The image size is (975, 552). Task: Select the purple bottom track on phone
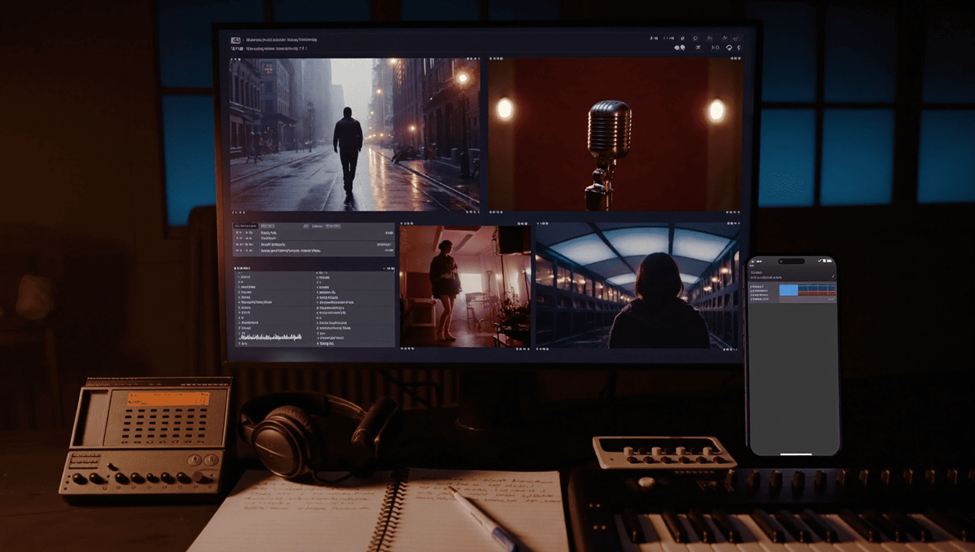[x=807, y=300]
